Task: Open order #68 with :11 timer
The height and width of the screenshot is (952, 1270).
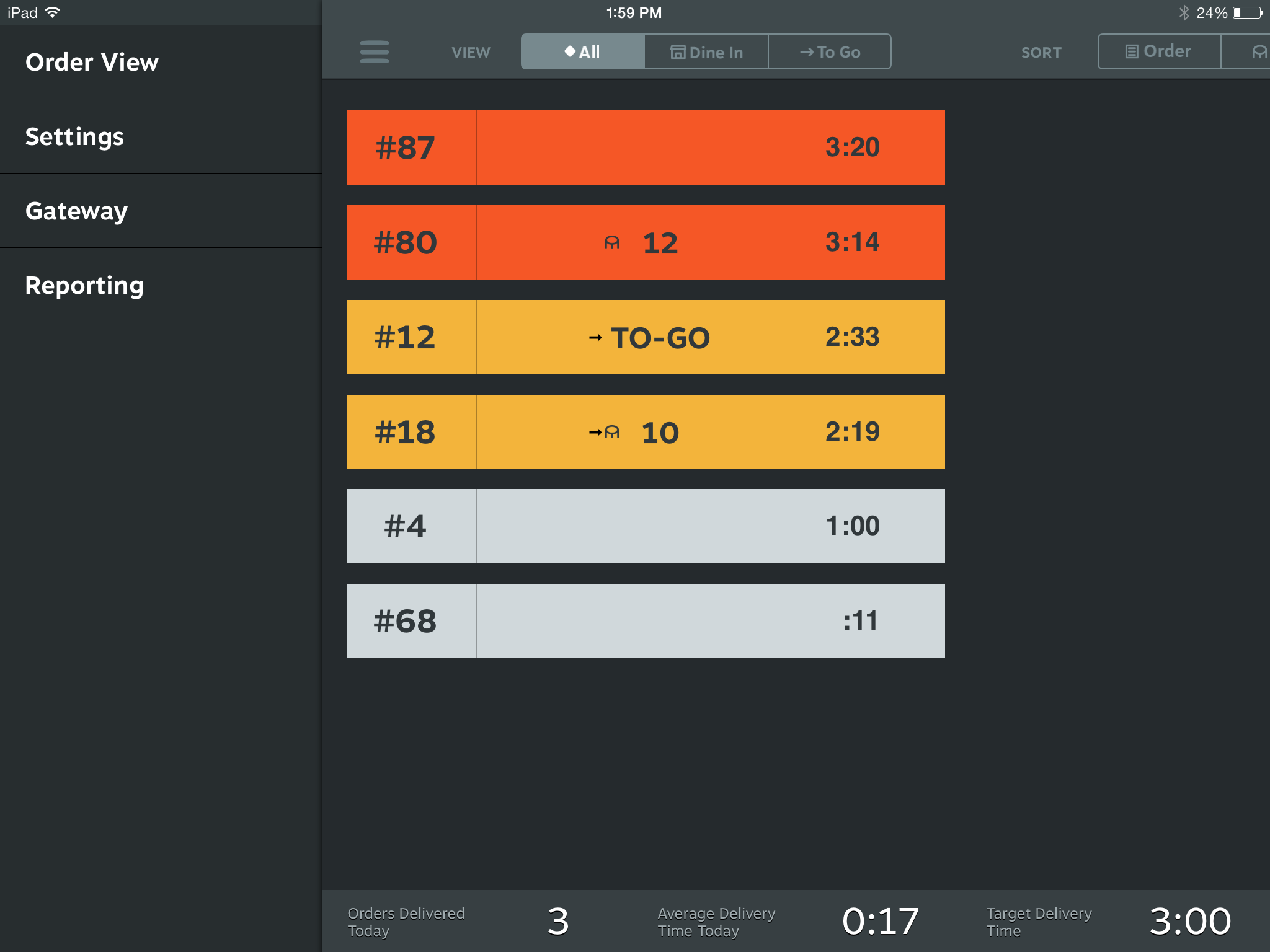Action: (646, 621)
